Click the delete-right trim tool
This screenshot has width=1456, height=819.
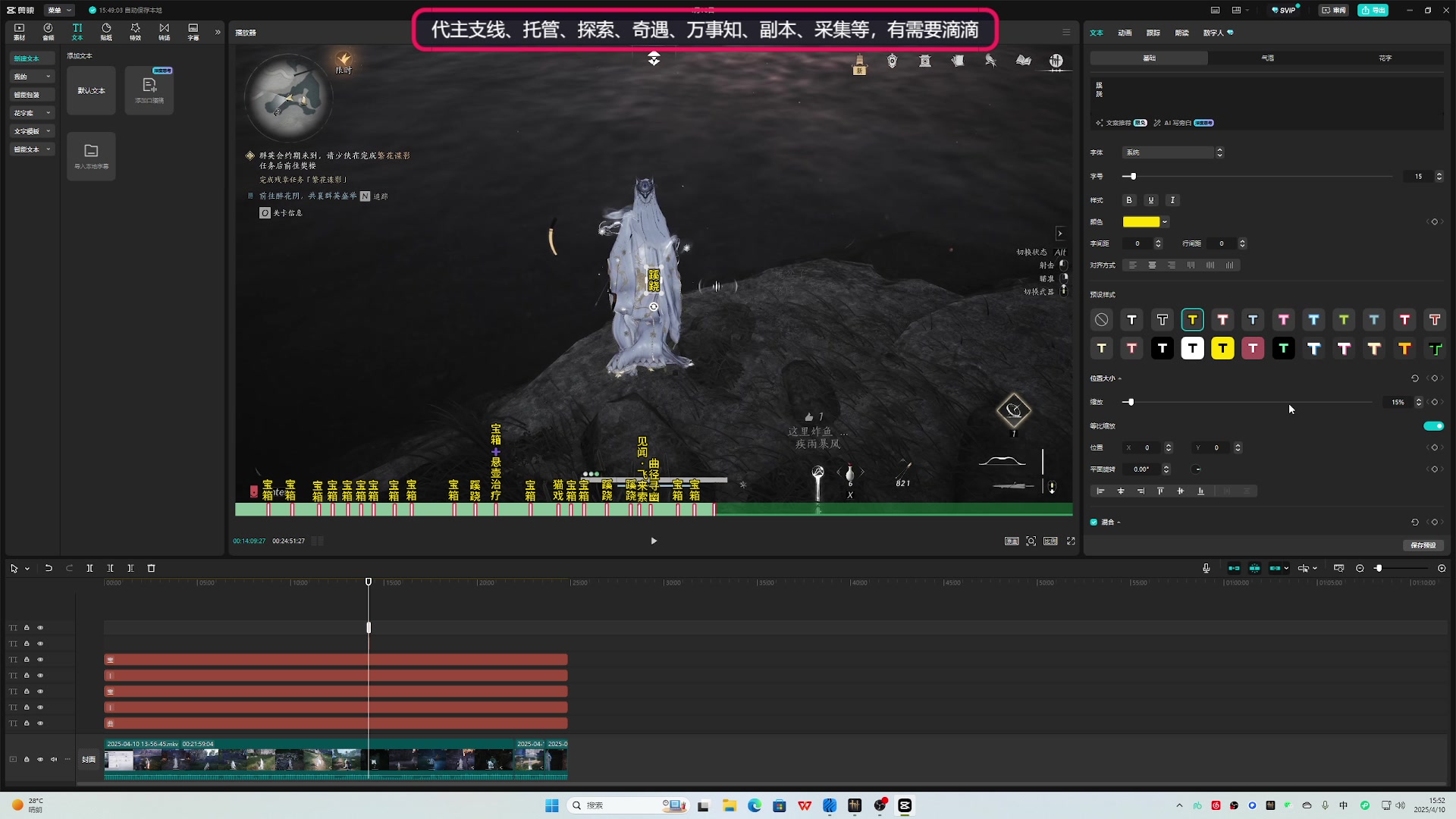tap(130, 568)
